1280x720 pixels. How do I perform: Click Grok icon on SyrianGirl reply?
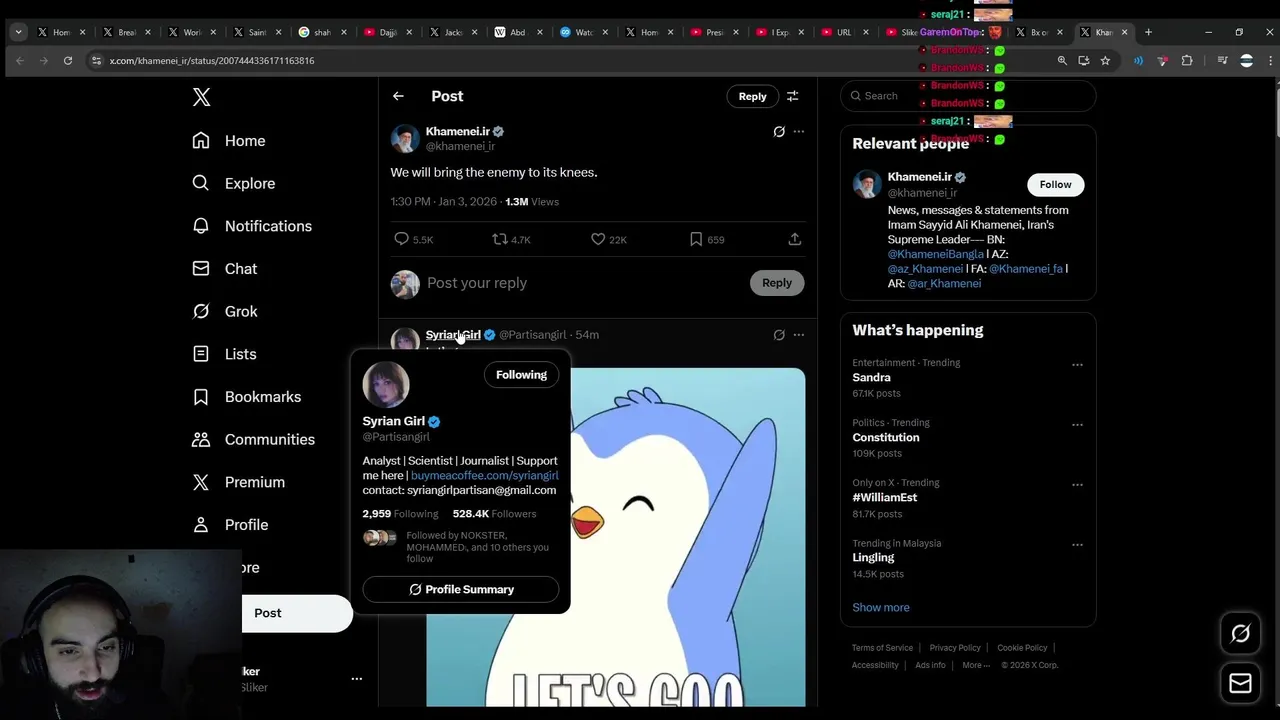pyautogui.click(x=779, y=335)
